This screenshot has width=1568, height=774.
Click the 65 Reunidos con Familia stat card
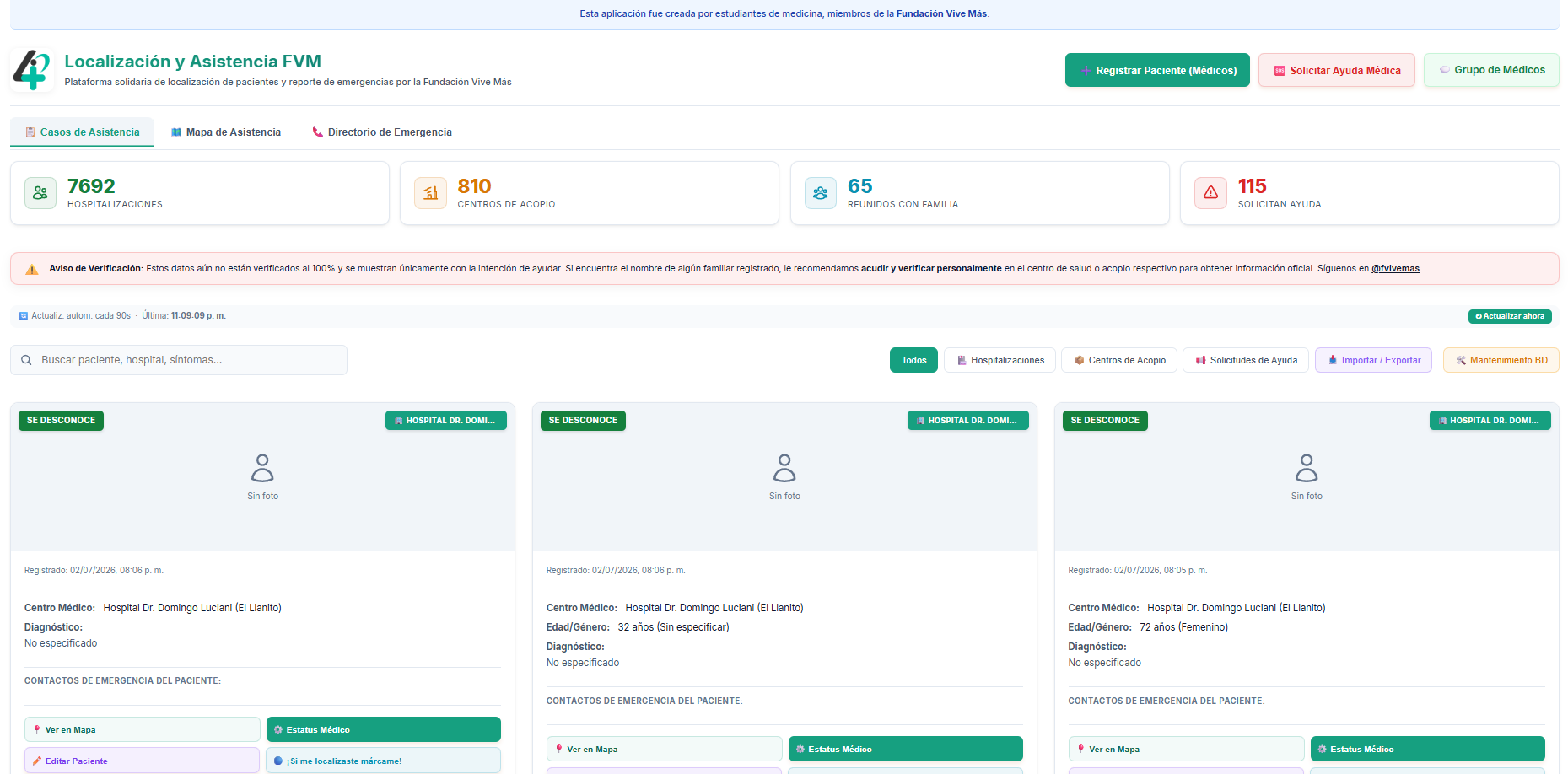[980, 193]
